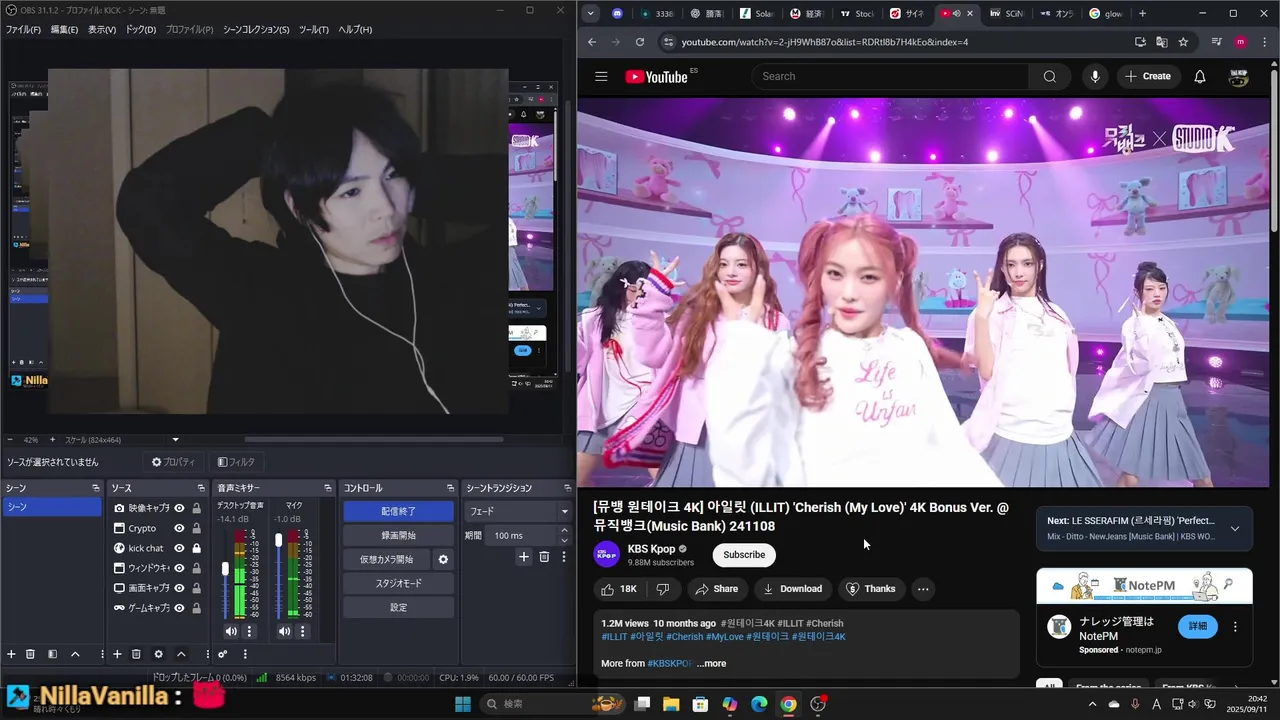This screenshot has width=1280, height=720.
Task: Open ad options three-dot menu for NotePM
Action: pyautogui.click(x=1235, y=627)
